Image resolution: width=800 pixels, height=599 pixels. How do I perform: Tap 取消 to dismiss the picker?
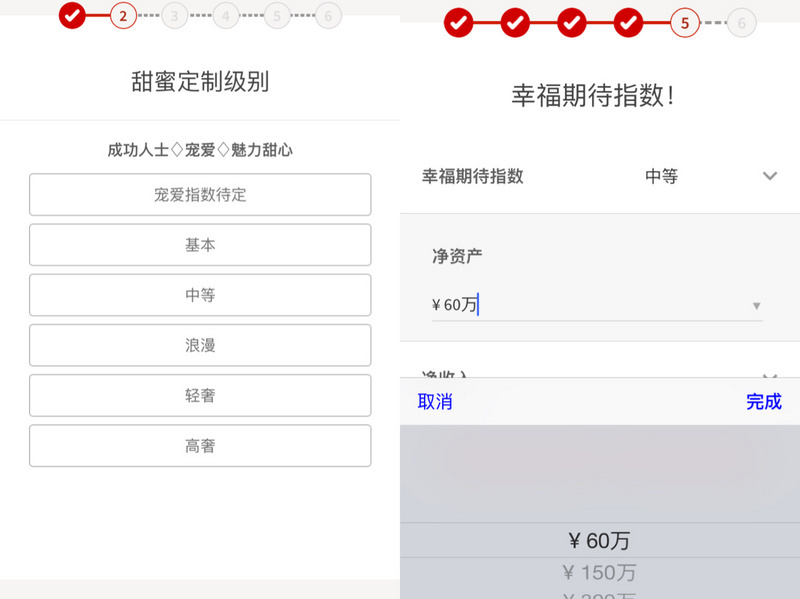click(x=435, y=402)
